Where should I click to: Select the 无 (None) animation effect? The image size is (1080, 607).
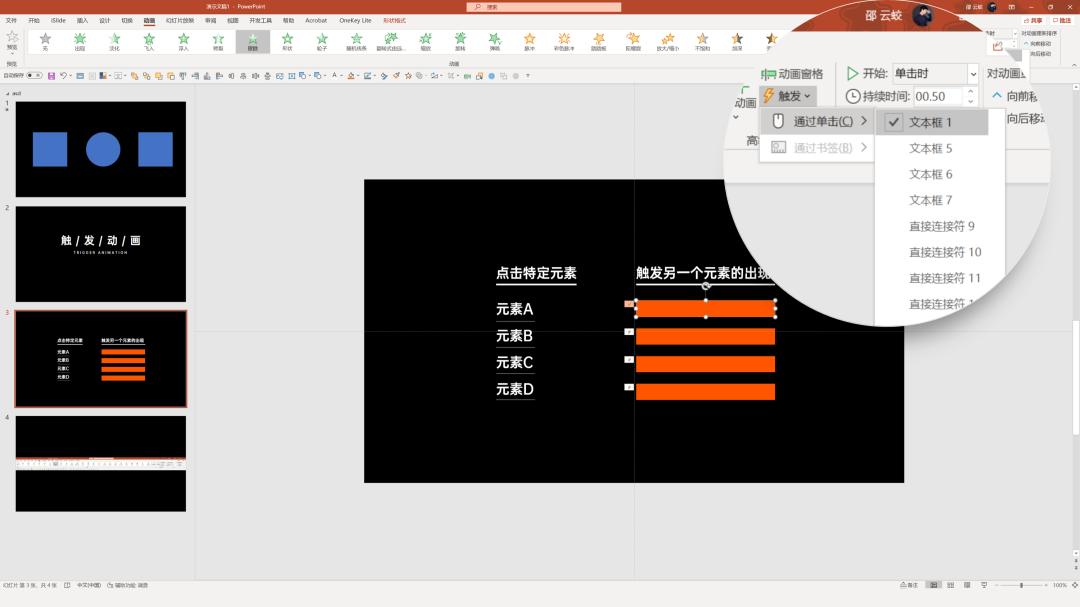45,41
